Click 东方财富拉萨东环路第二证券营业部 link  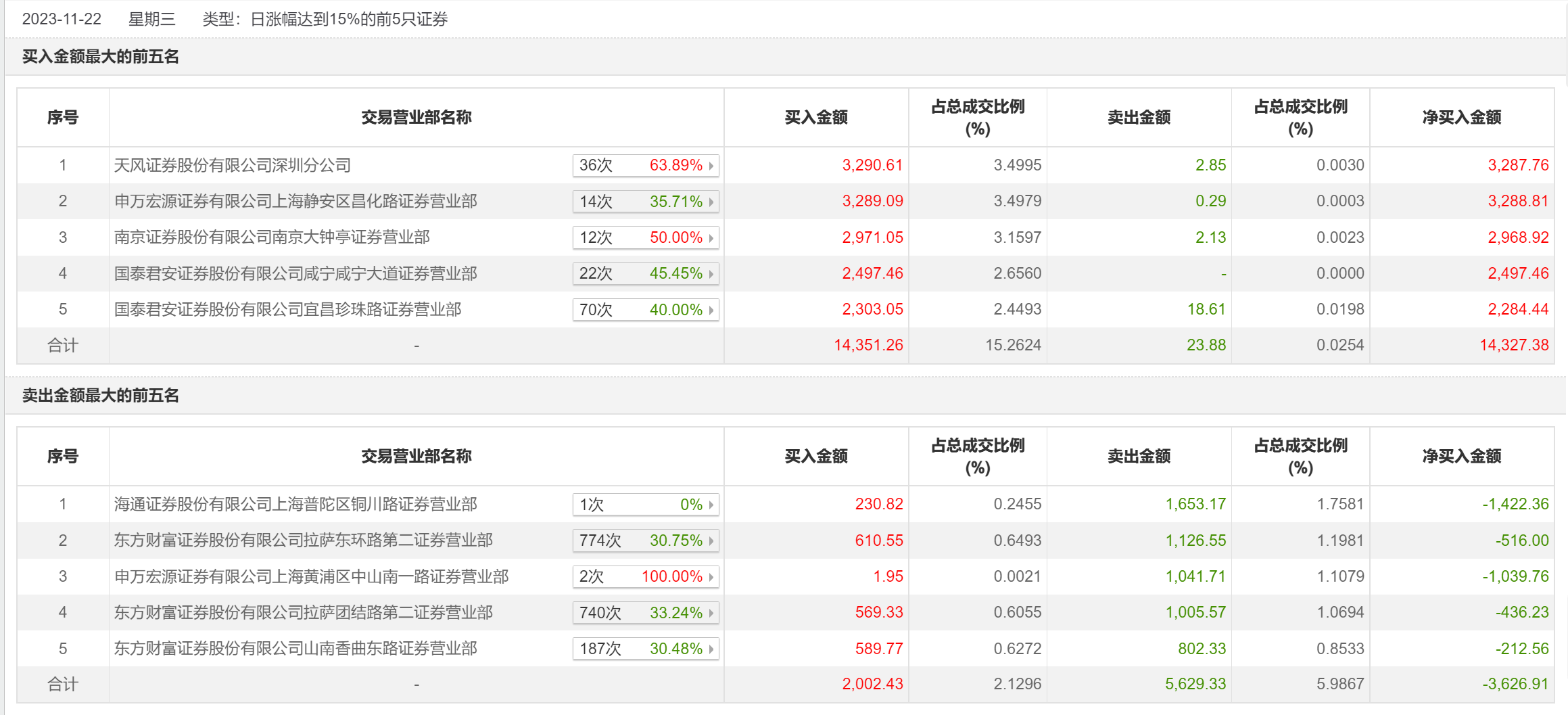coord(303,540)
